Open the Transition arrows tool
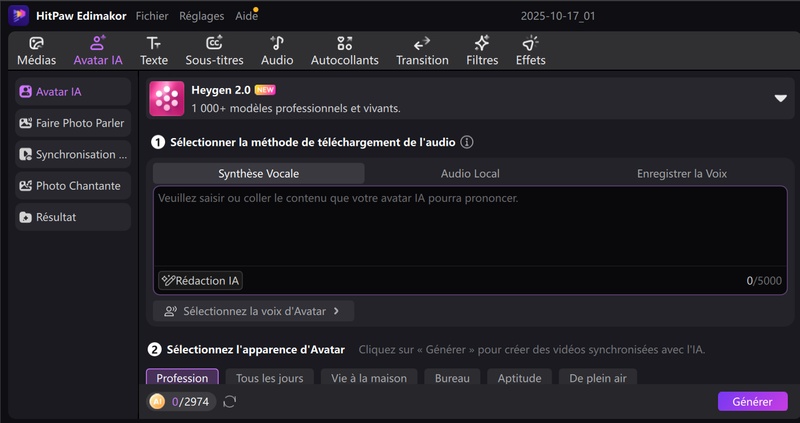 pyautogui.click(x=422, y=44)
